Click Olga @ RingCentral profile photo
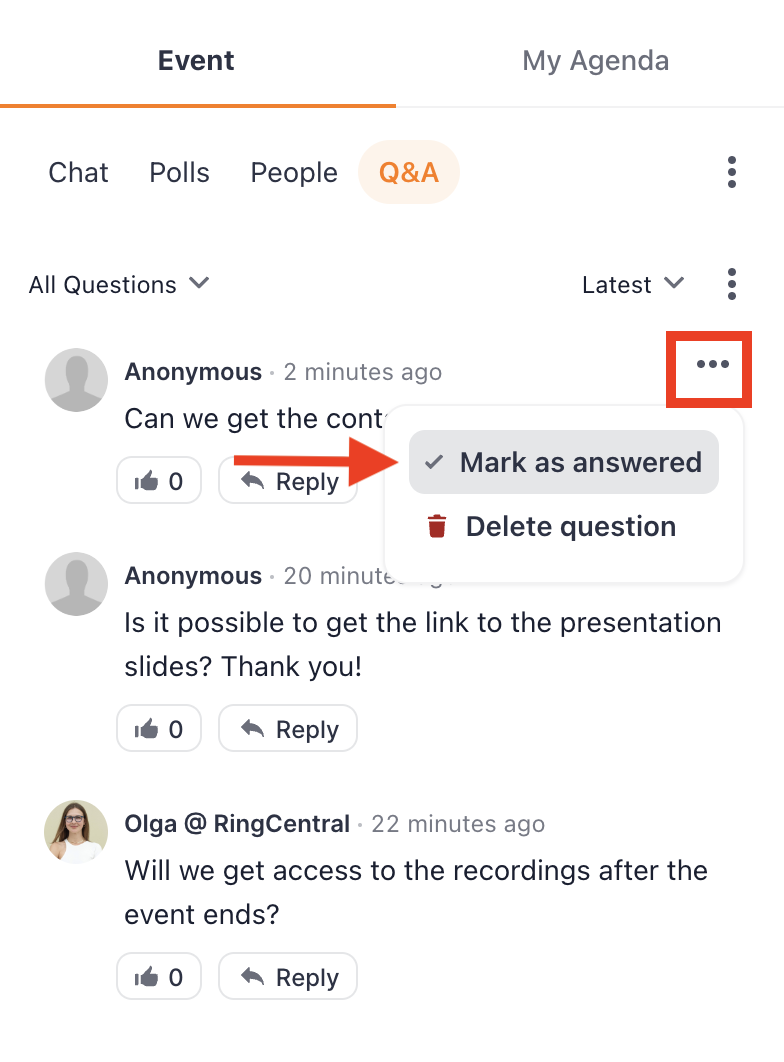 point(76,831)
